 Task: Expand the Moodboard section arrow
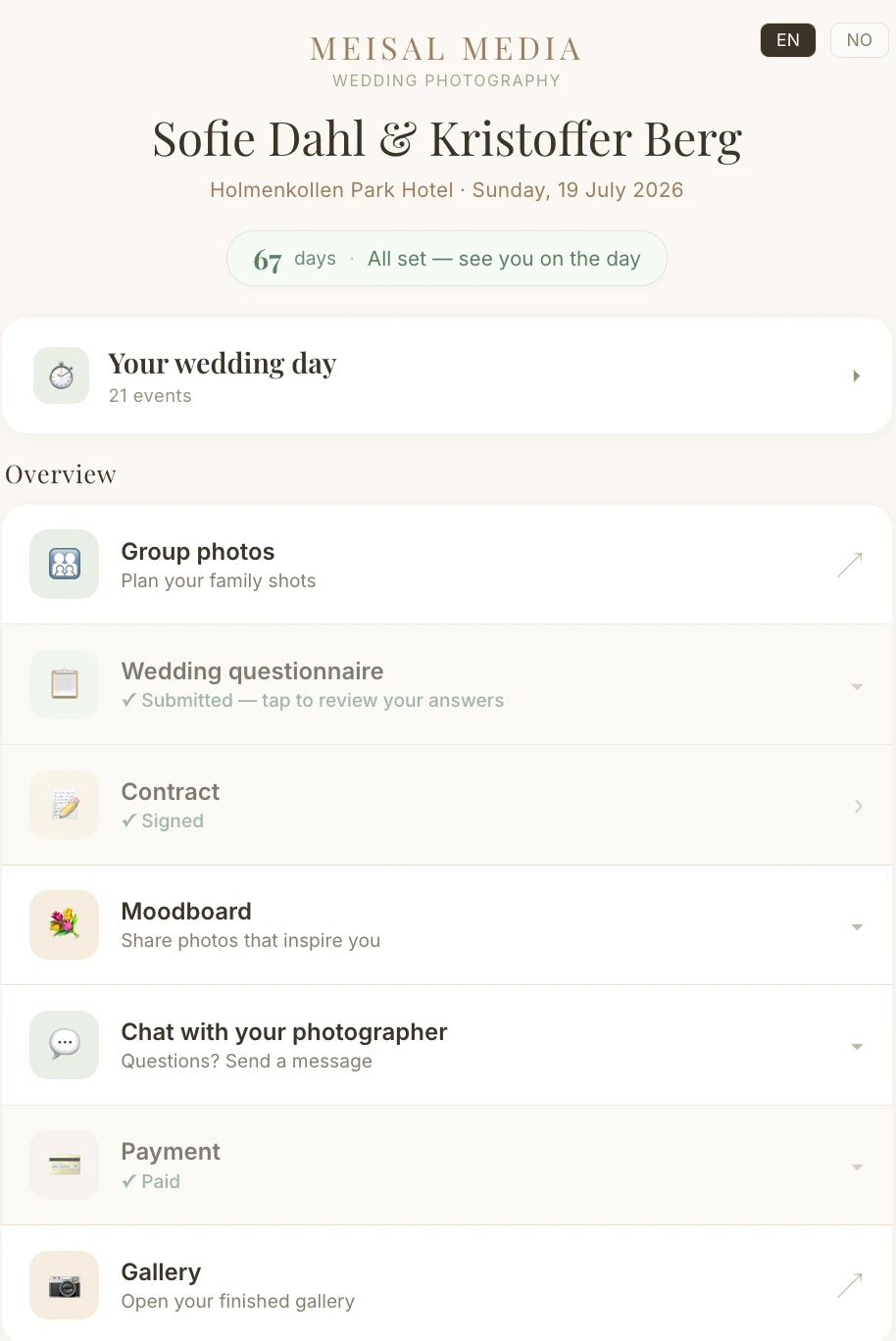point(857,927)
